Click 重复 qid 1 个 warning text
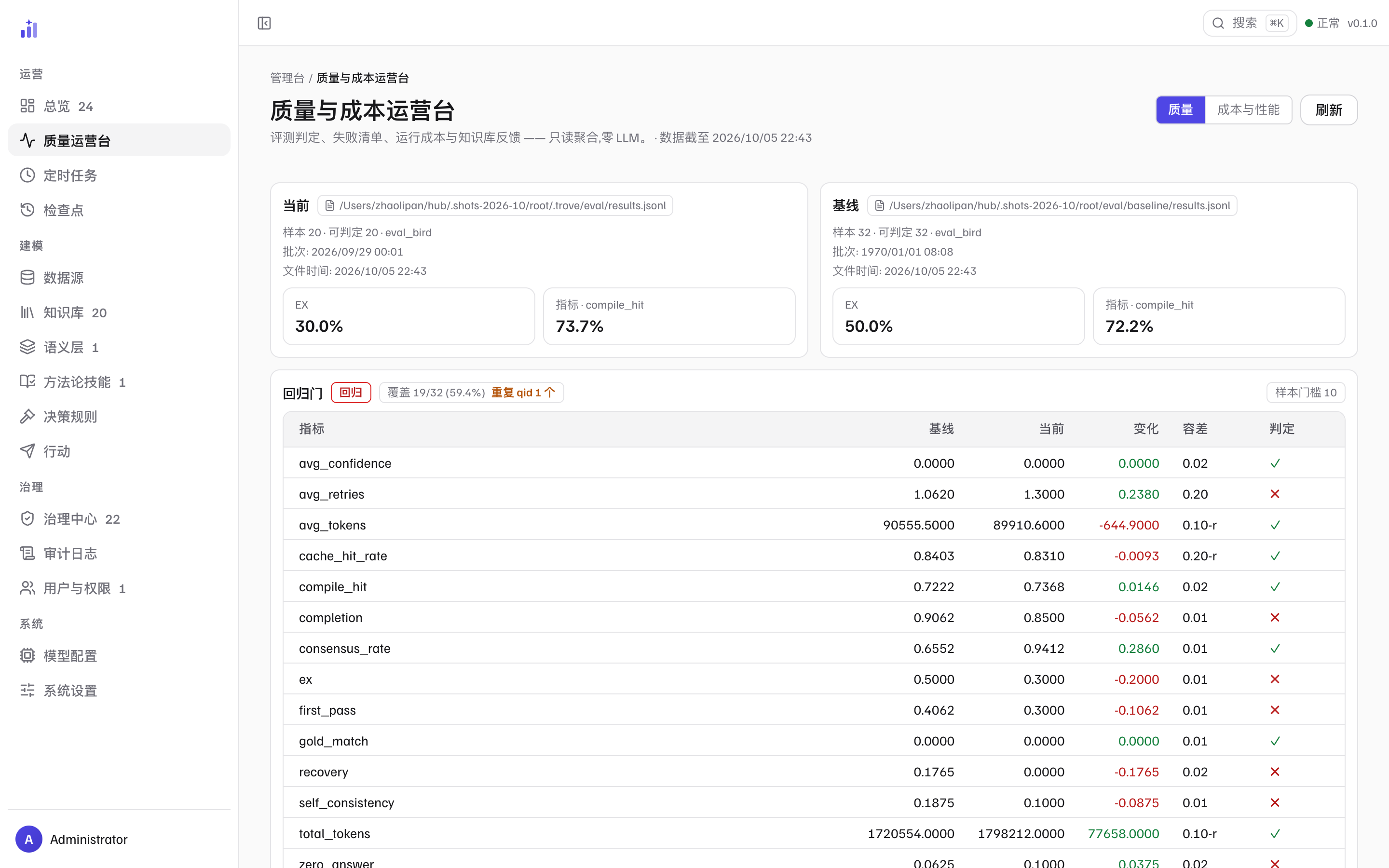1389x868 pixels. click(x=523, y=393)
